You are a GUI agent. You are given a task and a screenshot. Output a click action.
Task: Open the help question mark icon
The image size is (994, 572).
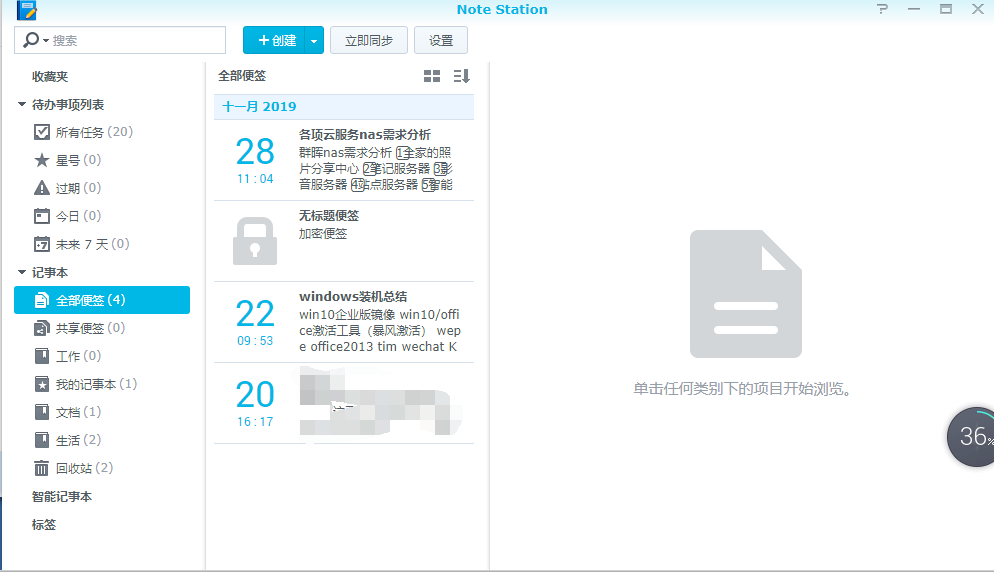(882, 9)
